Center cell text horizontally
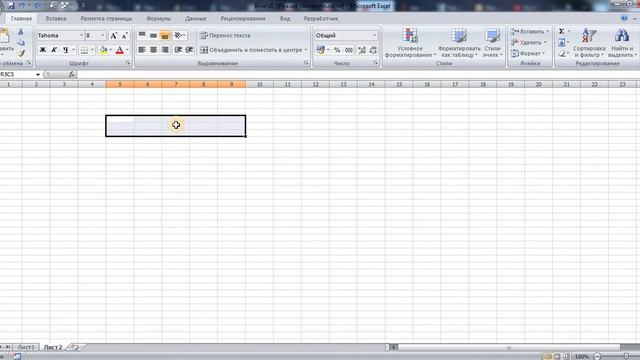640x360 pixels. tap(153, 50)
